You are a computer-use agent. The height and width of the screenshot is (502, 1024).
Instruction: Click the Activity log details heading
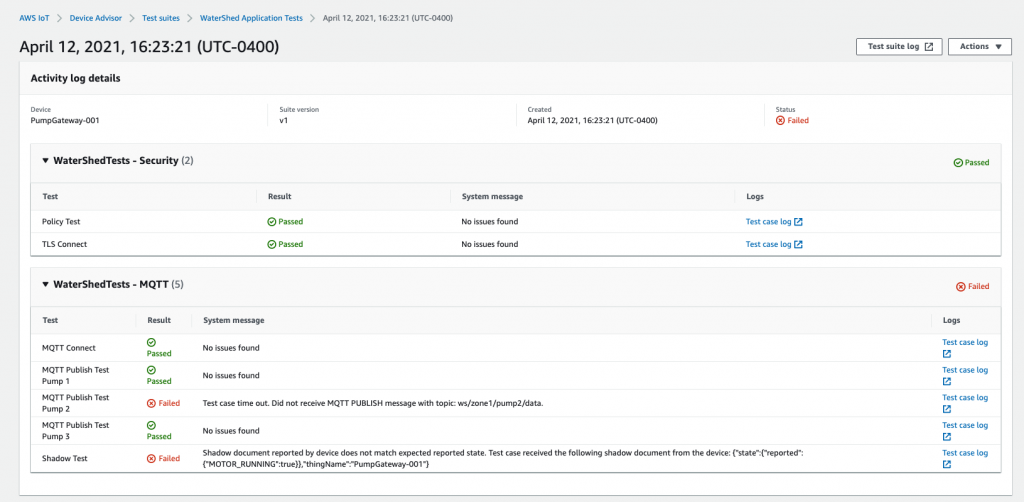coord(75,78)
